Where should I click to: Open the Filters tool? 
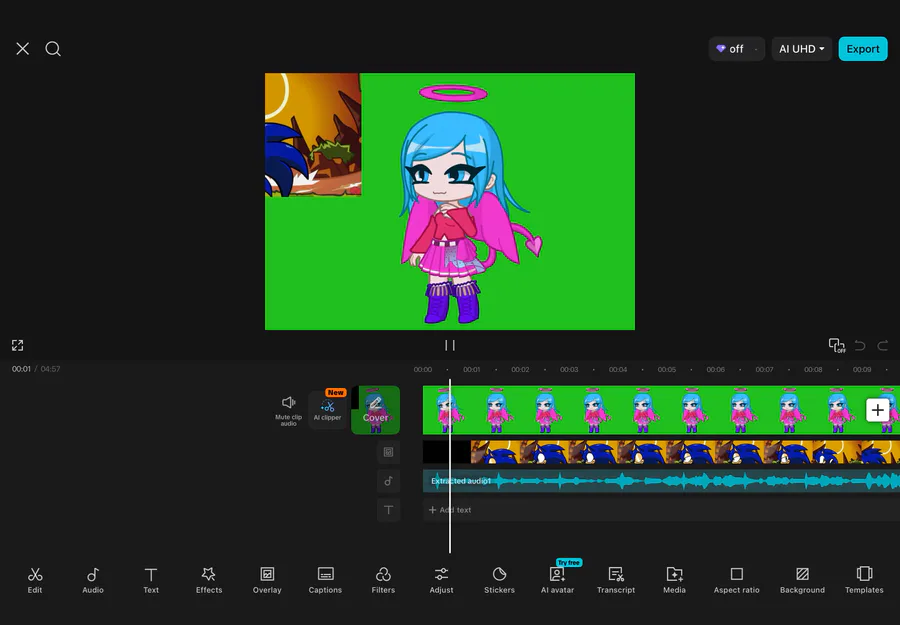point(383,580)
